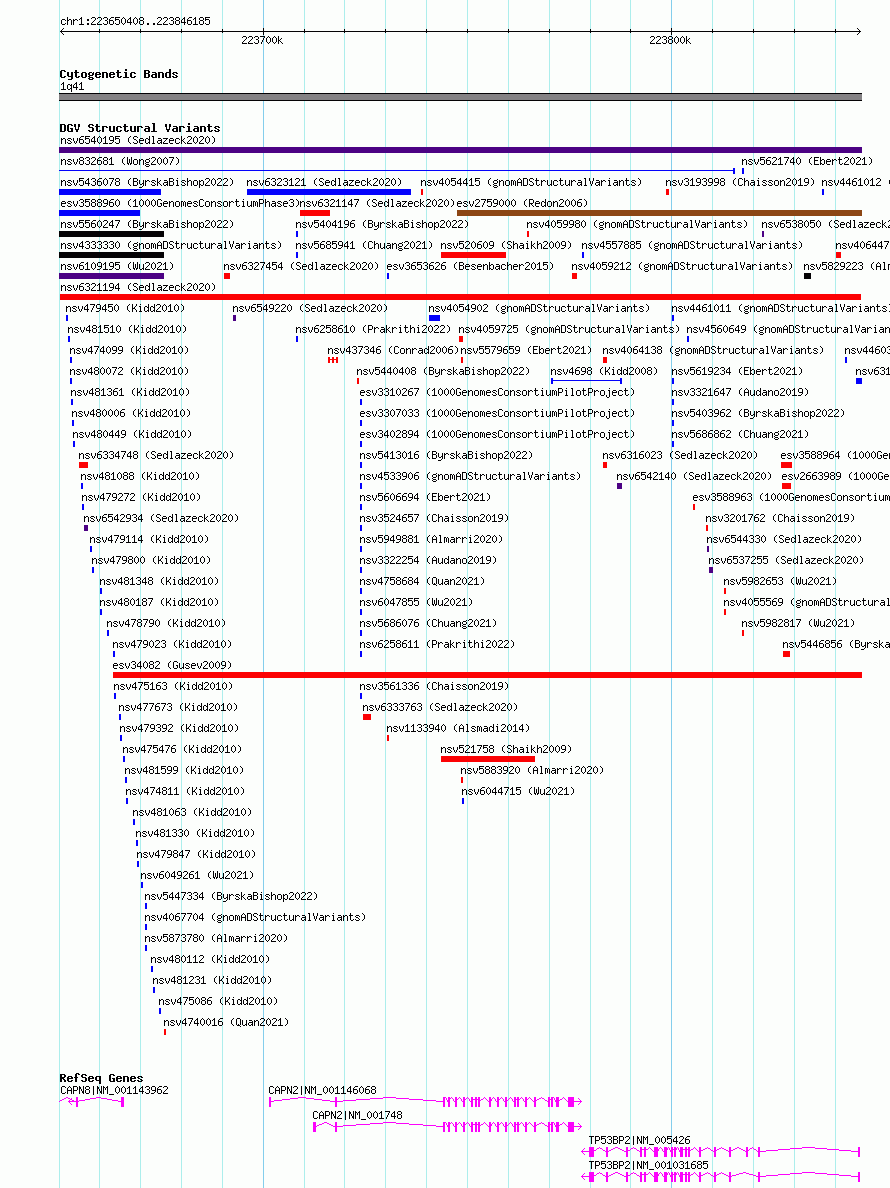The image size is (890, 1188).
Task: Open the nsv4740016 (Quan2021) label
Action: pos(226,1023)
